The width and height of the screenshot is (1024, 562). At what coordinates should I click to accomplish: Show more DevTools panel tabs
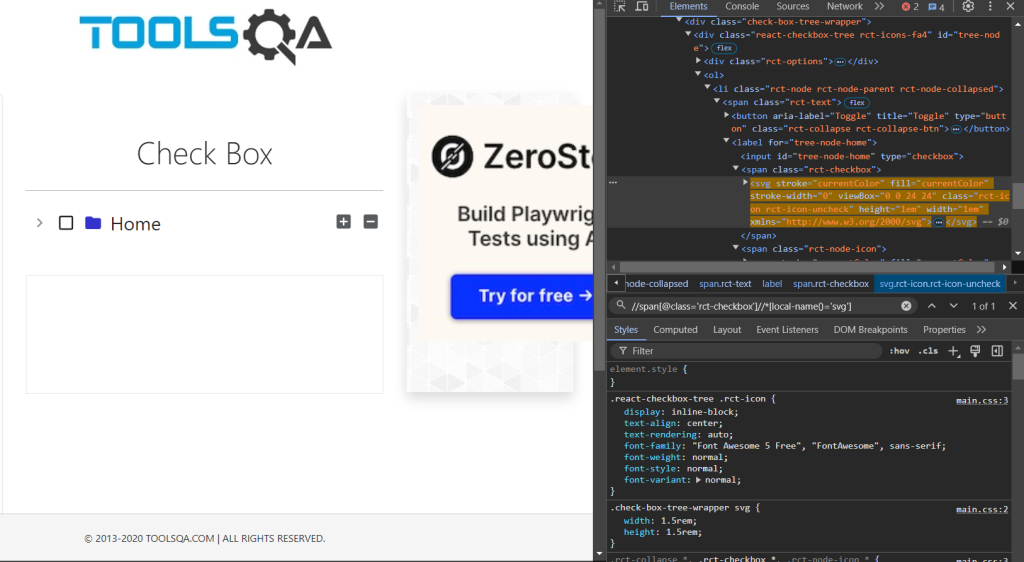pos(880,7)
